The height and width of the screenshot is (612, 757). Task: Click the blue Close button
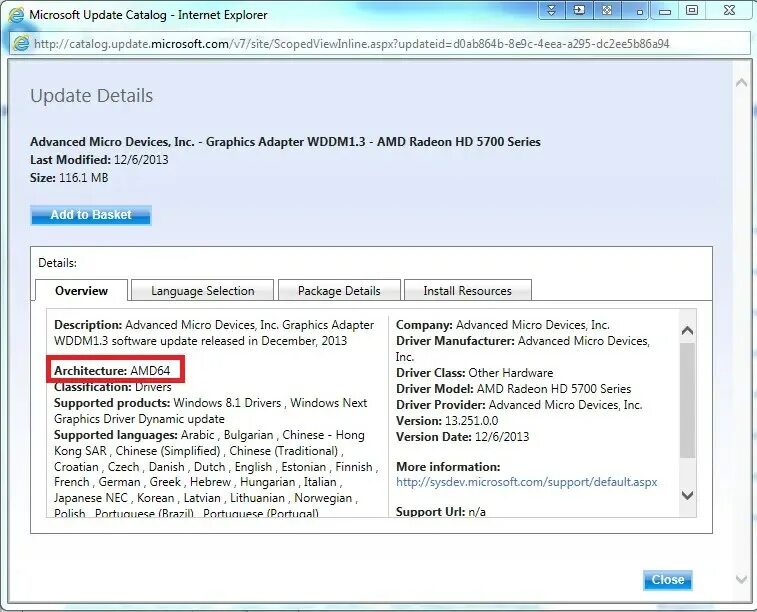(668, 580)
